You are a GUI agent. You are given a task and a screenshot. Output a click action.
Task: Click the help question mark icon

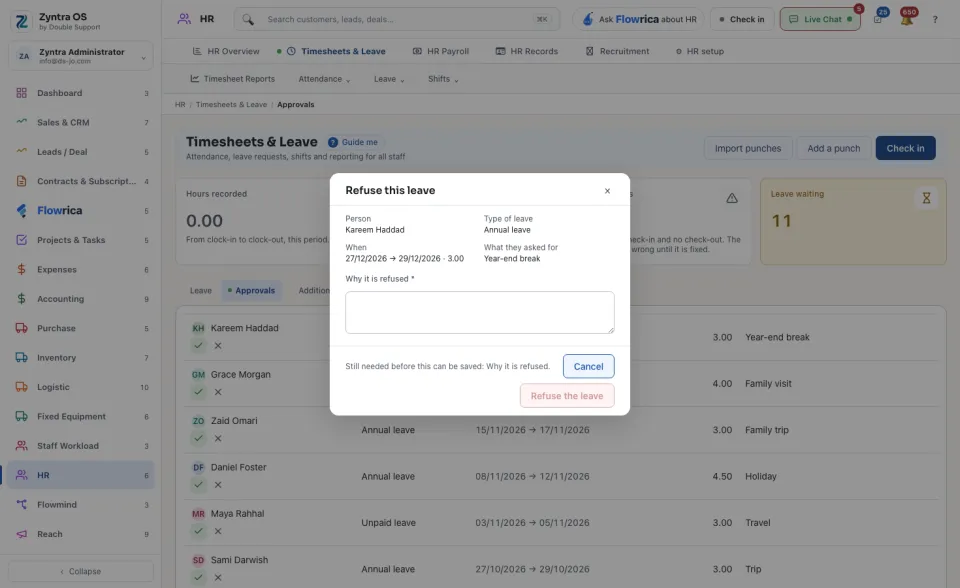935,20
